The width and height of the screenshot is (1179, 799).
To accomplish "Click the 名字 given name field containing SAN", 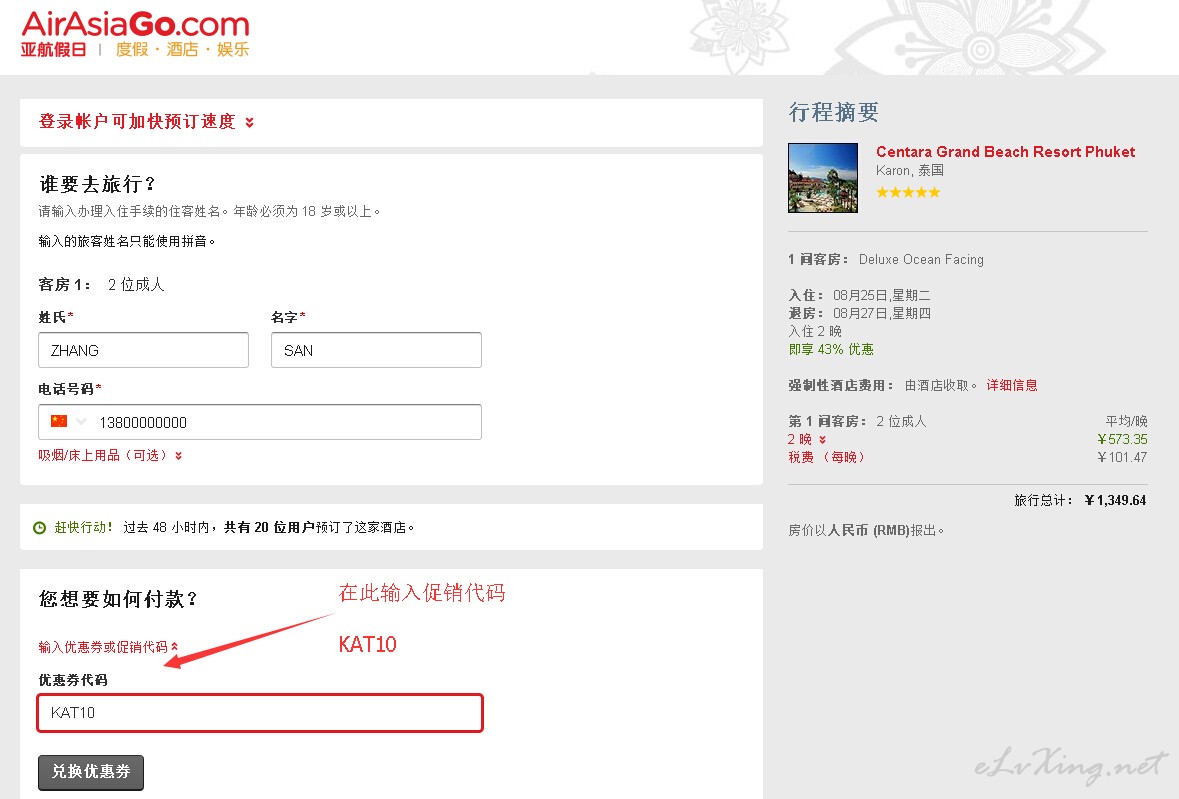I will [x=376, y=350].
